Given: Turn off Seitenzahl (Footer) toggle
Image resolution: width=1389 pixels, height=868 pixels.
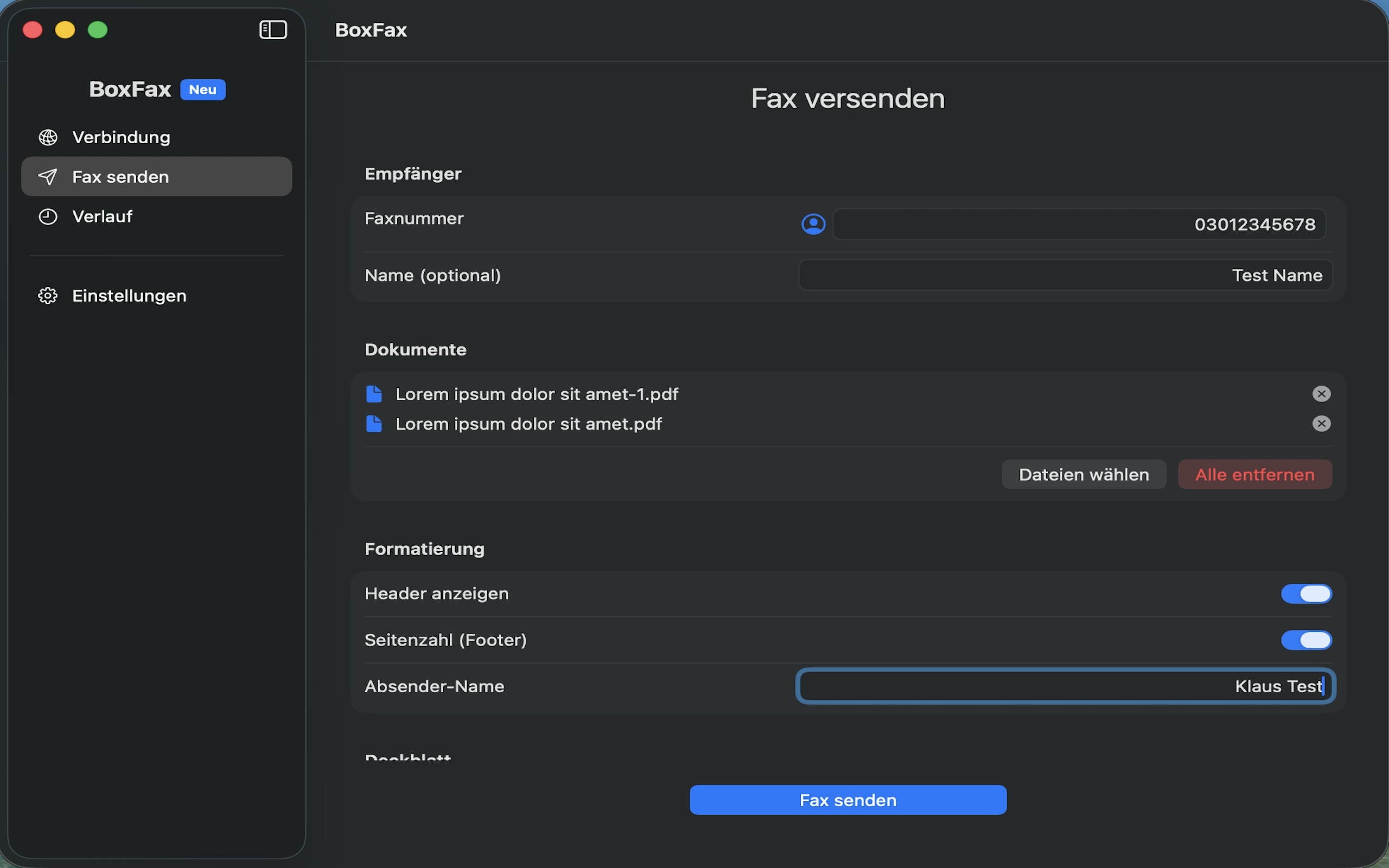Looking at the screenshot, I should [x=1306, y=640].
